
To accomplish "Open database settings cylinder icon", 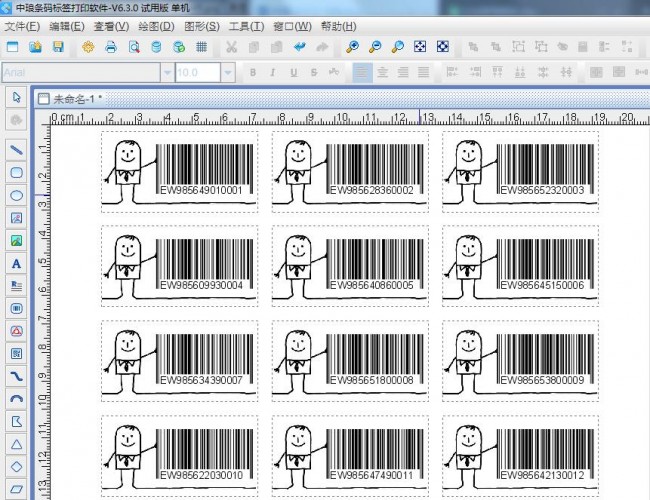I will click(156, 47).
